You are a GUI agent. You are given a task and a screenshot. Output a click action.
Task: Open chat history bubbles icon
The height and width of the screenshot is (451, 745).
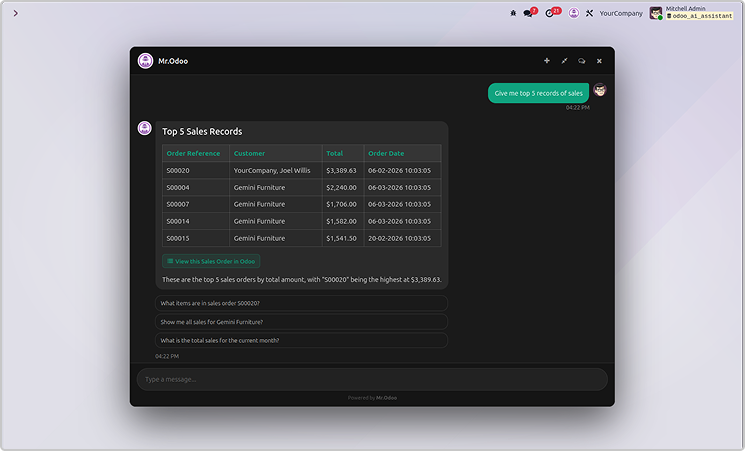tap(582, 61)
